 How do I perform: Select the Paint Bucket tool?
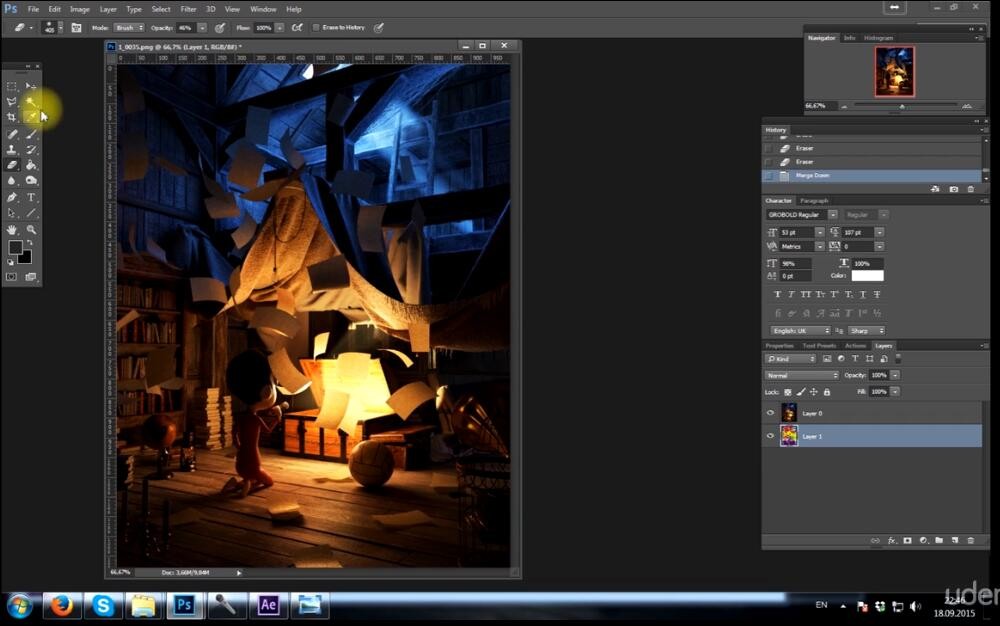[x=31, y=165]
